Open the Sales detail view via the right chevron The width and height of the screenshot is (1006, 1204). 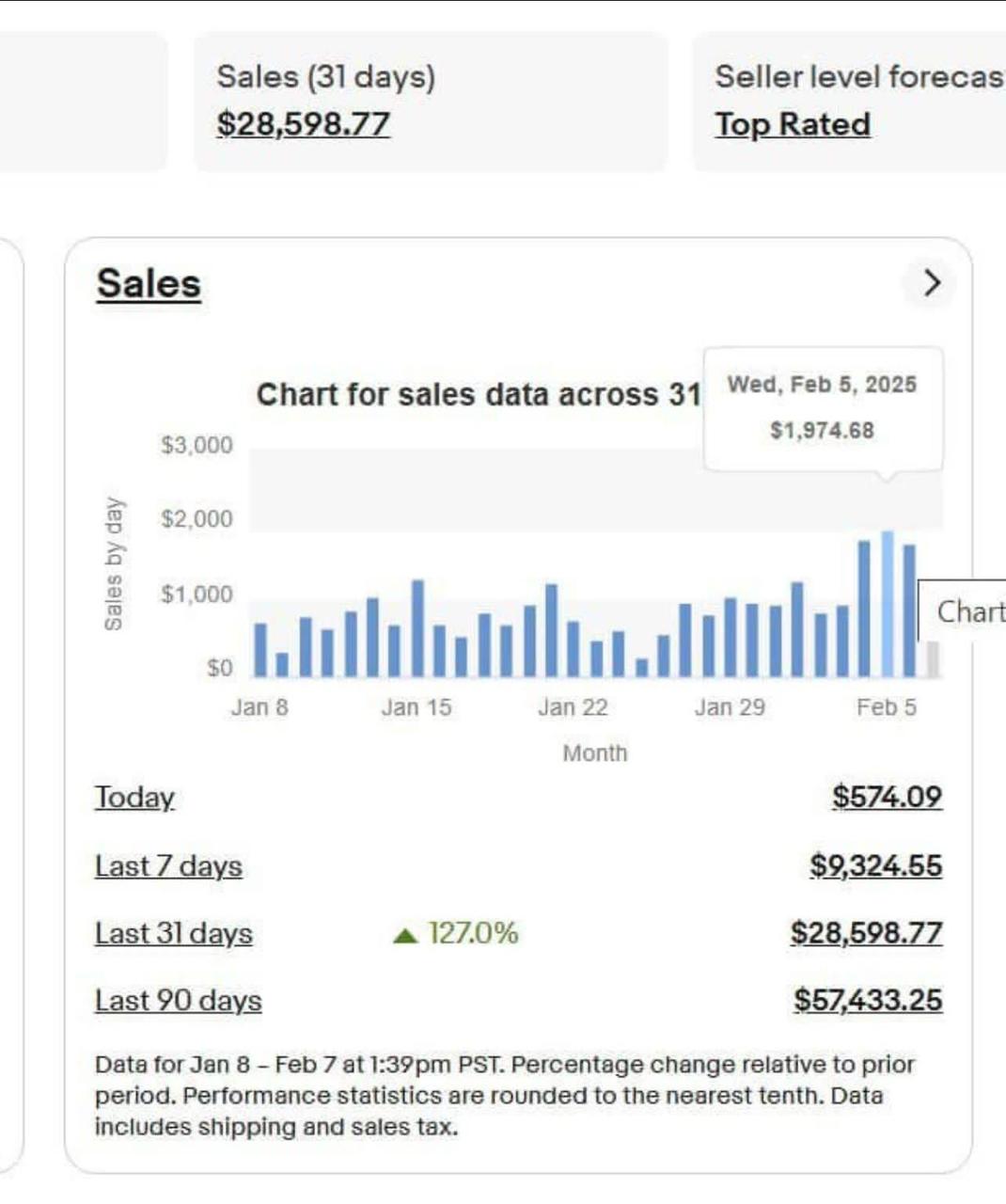tap(930, 284)
